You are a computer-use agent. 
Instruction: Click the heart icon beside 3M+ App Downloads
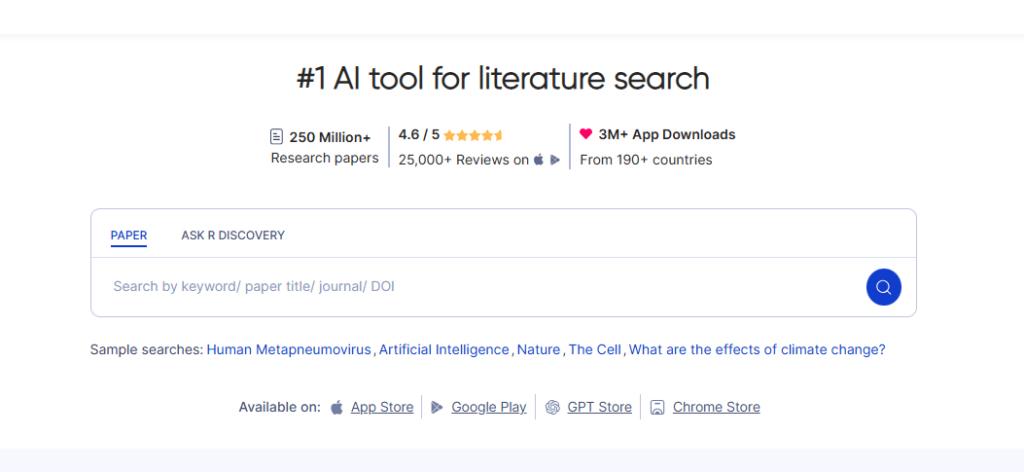click(x=586, y=134)
